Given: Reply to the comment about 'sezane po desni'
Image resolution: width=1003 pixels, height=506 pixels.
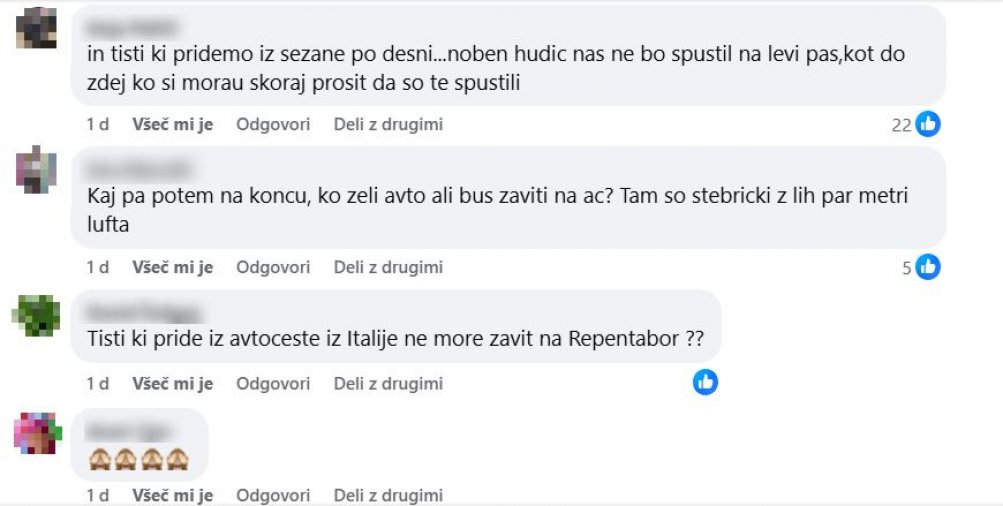Looking at the screenshot, I should [x=273, y=125].
